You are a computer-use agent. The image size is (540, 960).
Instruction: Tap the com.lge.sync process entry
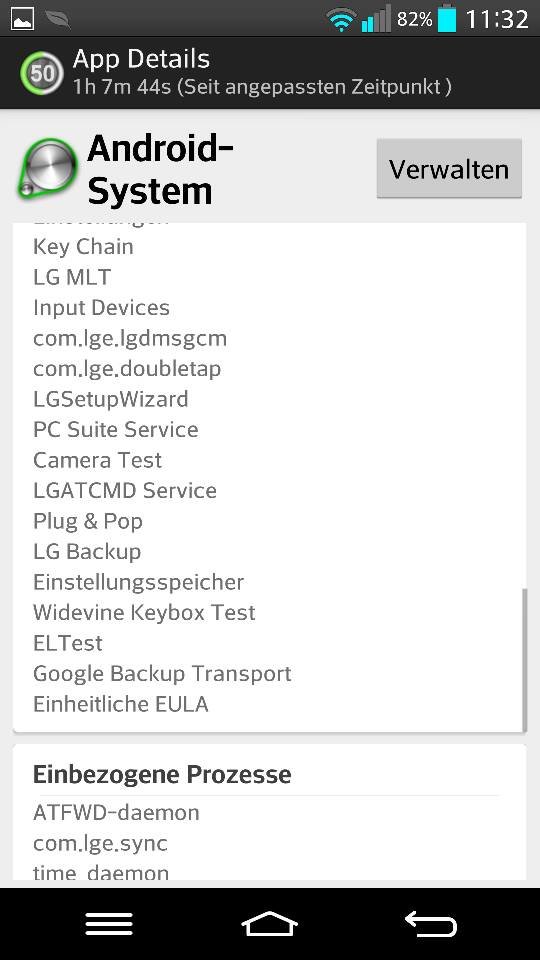[100, 844]
